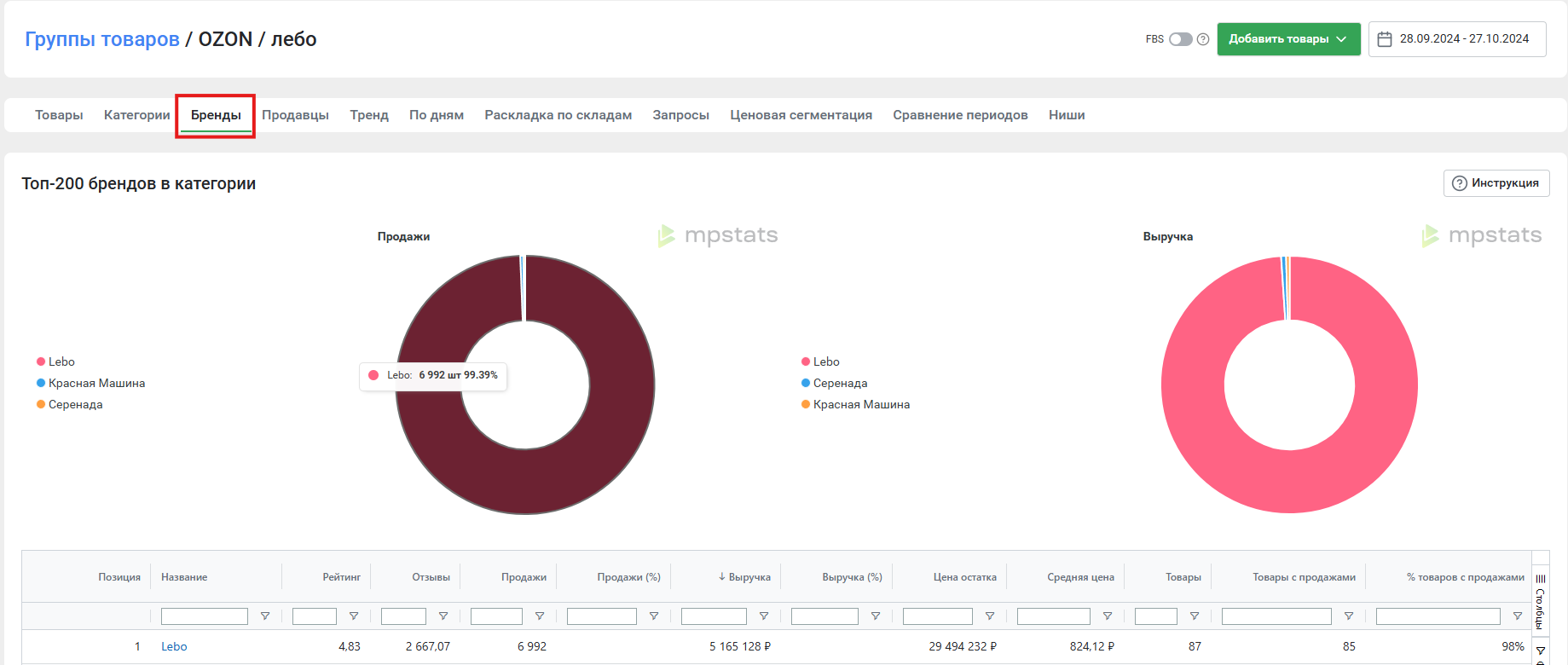
Task: Open the Ниши tab
Action: (x=1067, y=115)
